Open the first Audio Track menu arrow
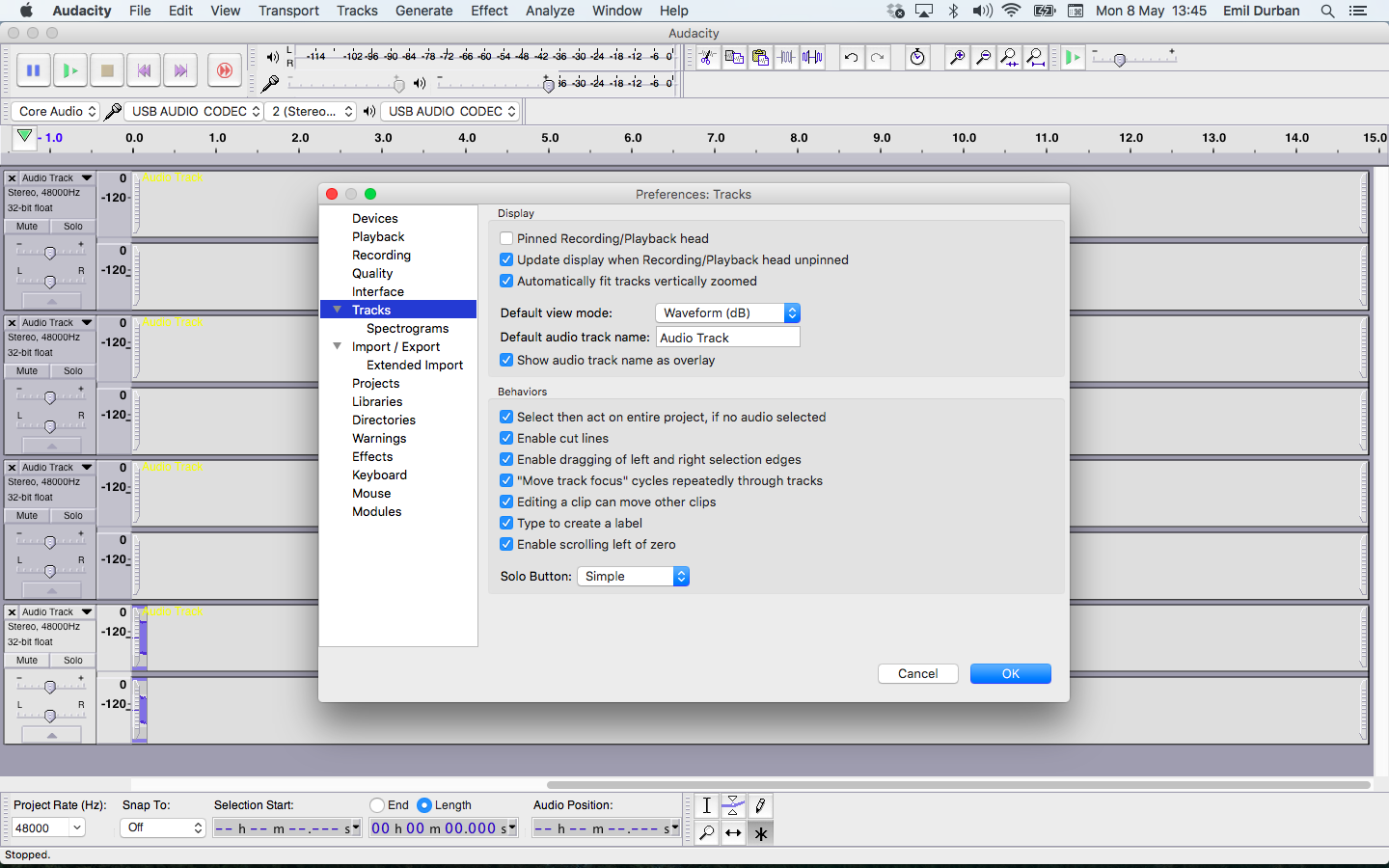The height and width of the screenshot is (868, 1389). pyautogui.click(x=87, y=178)
